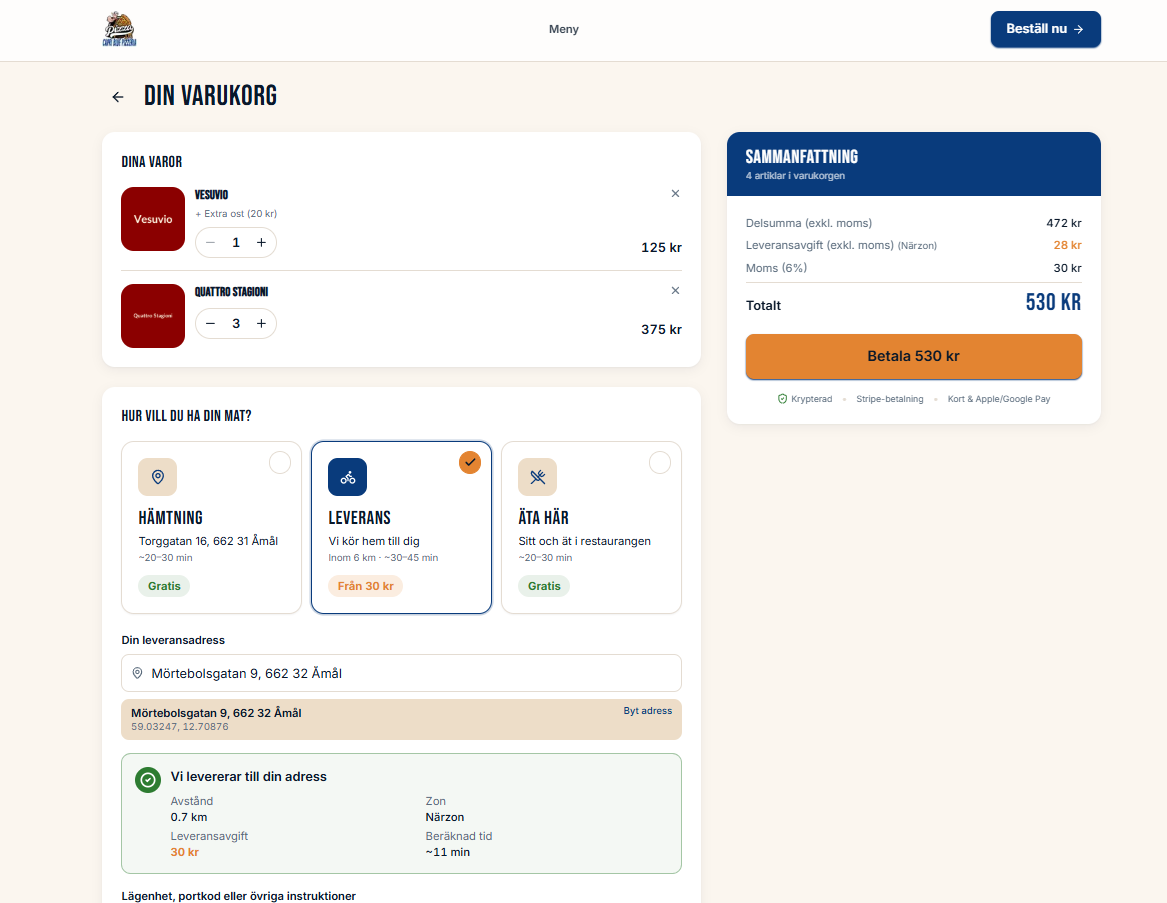Click the Hämtning map pin icon
This screenshot has height=903, width=1167.
point(158,477)
